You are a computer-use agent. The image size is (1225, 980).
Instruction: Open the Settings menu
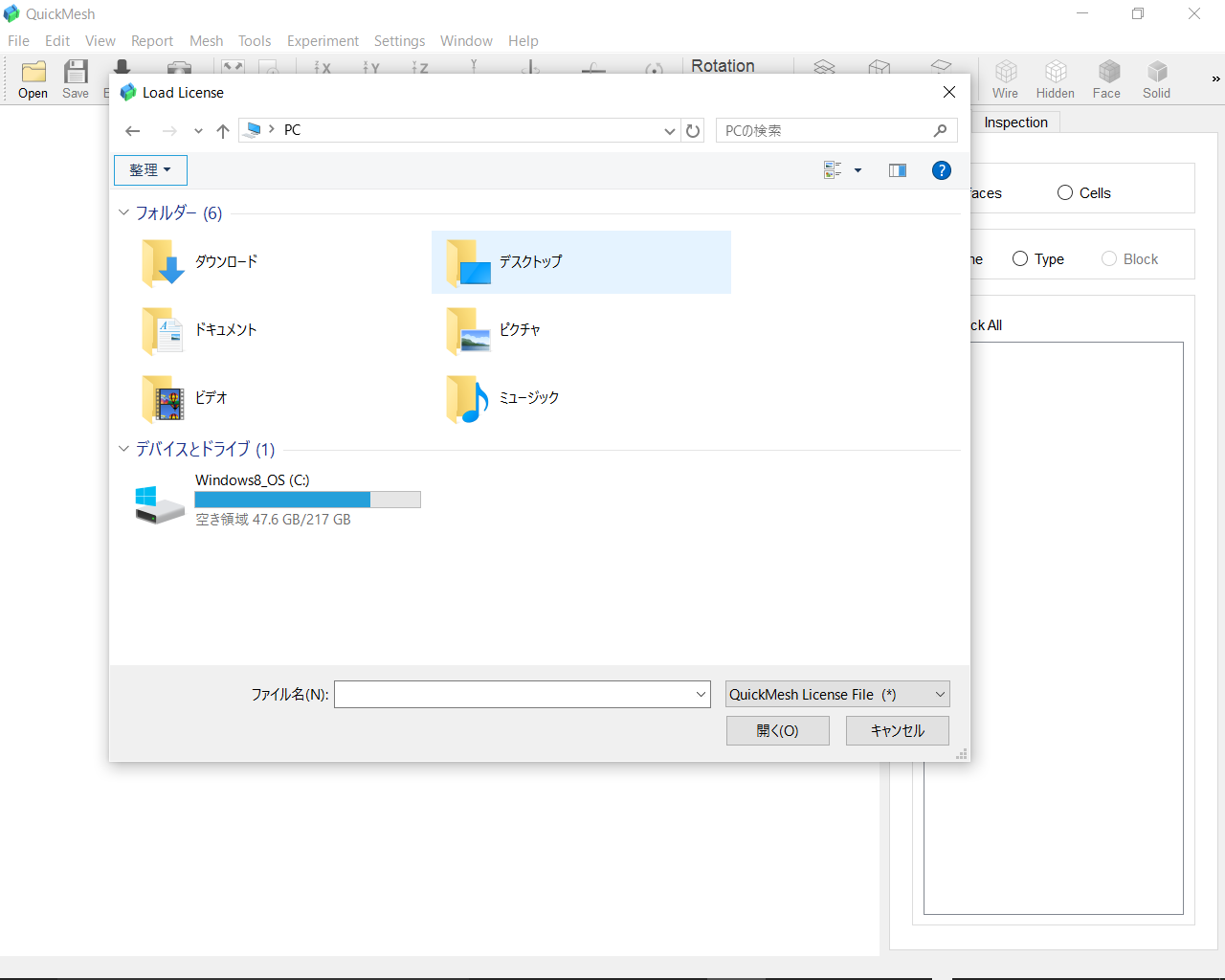tap(399, 41)
